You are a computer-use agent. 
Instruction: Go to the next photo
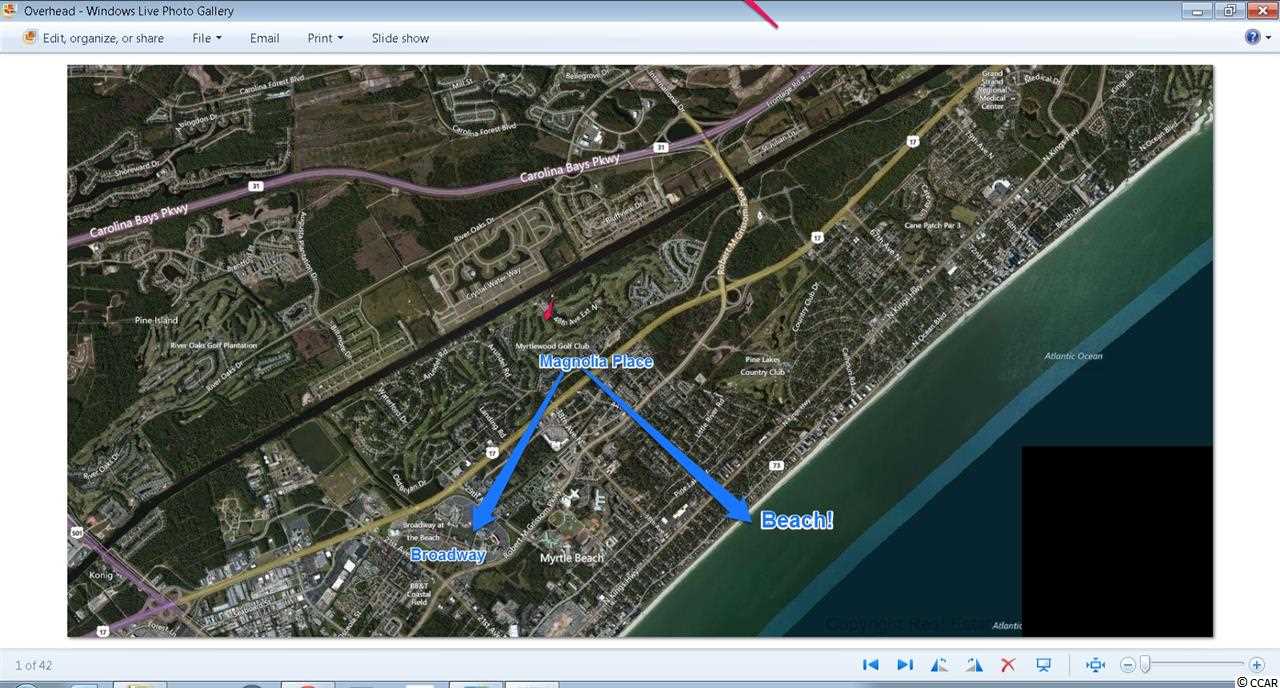tap(905, 665)
